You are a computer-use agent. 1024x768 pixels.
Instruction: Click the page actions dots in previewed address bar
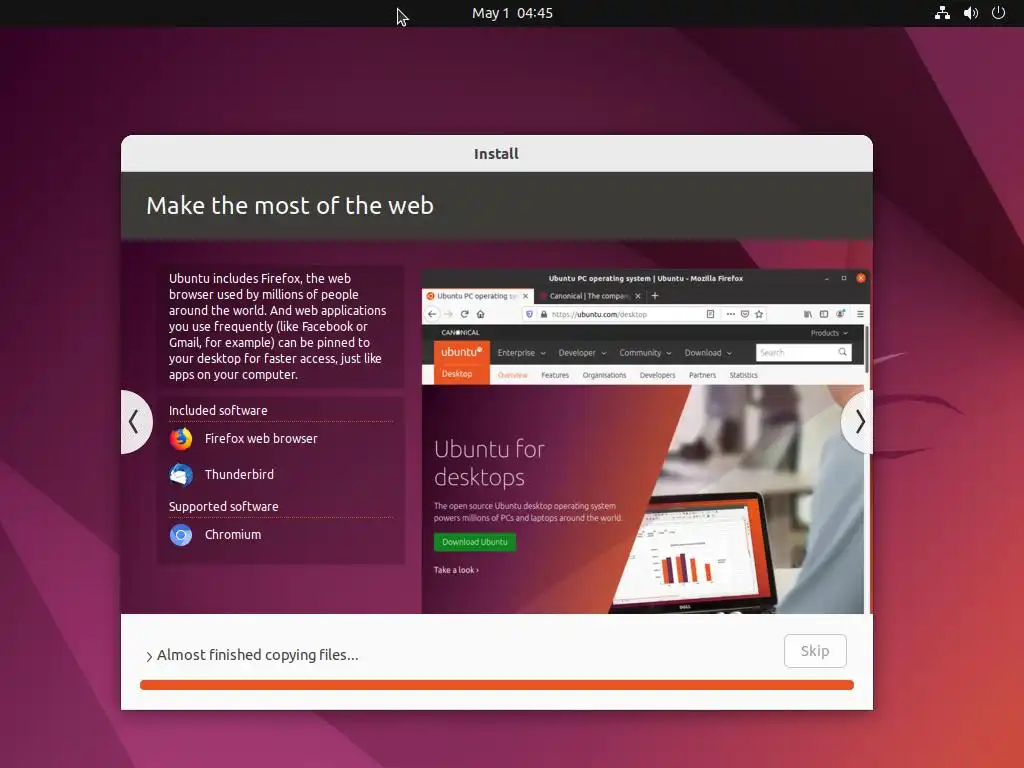730,314
